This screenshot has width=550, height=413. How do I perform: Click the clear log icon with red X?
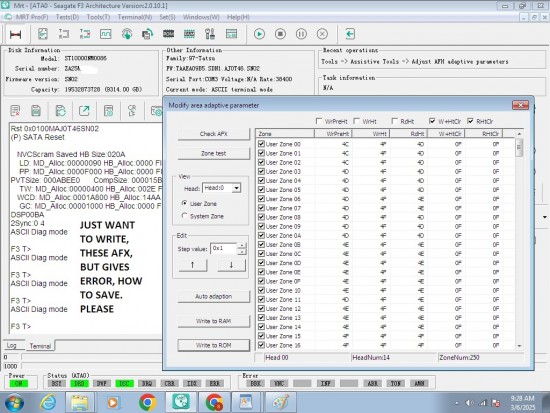[15, 111]
